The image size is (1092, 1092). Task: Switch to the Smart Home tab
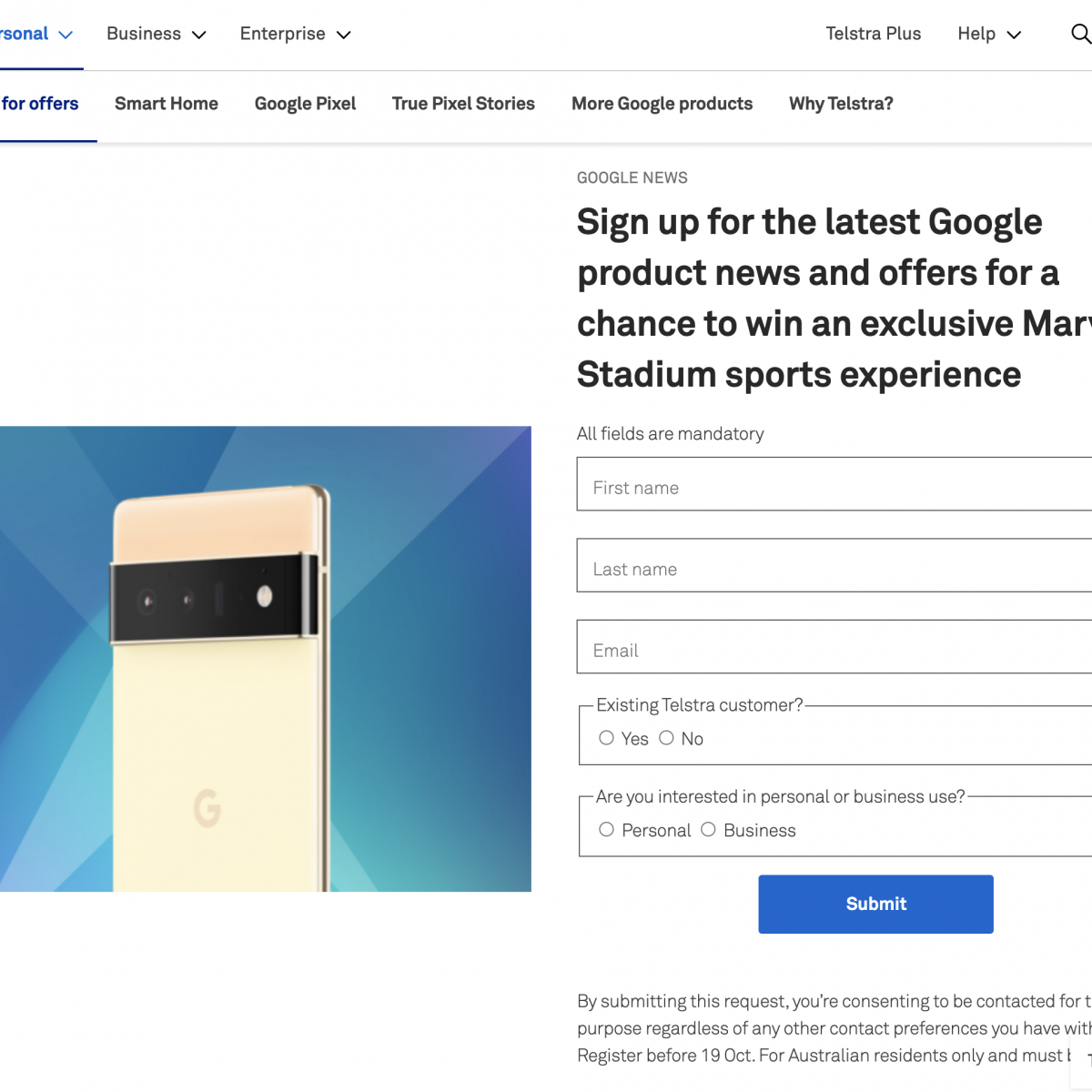(x=167, y=104)
